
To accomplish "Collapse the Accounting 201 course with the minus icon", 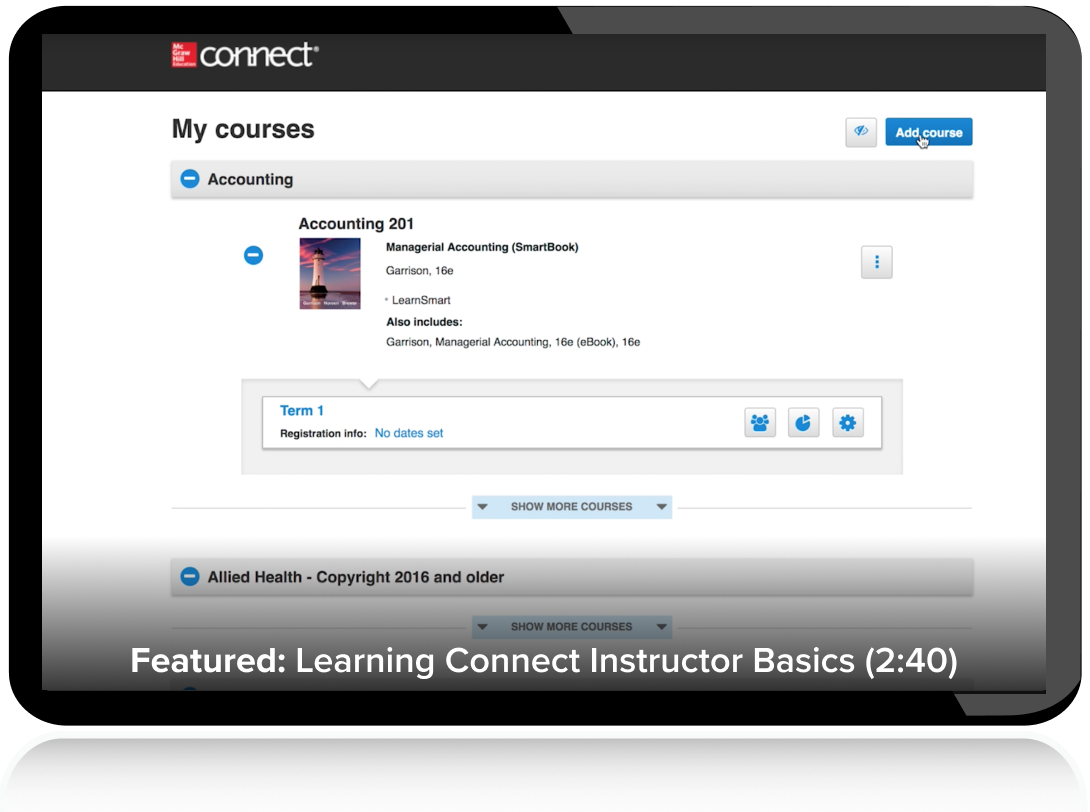I will 253,255.
